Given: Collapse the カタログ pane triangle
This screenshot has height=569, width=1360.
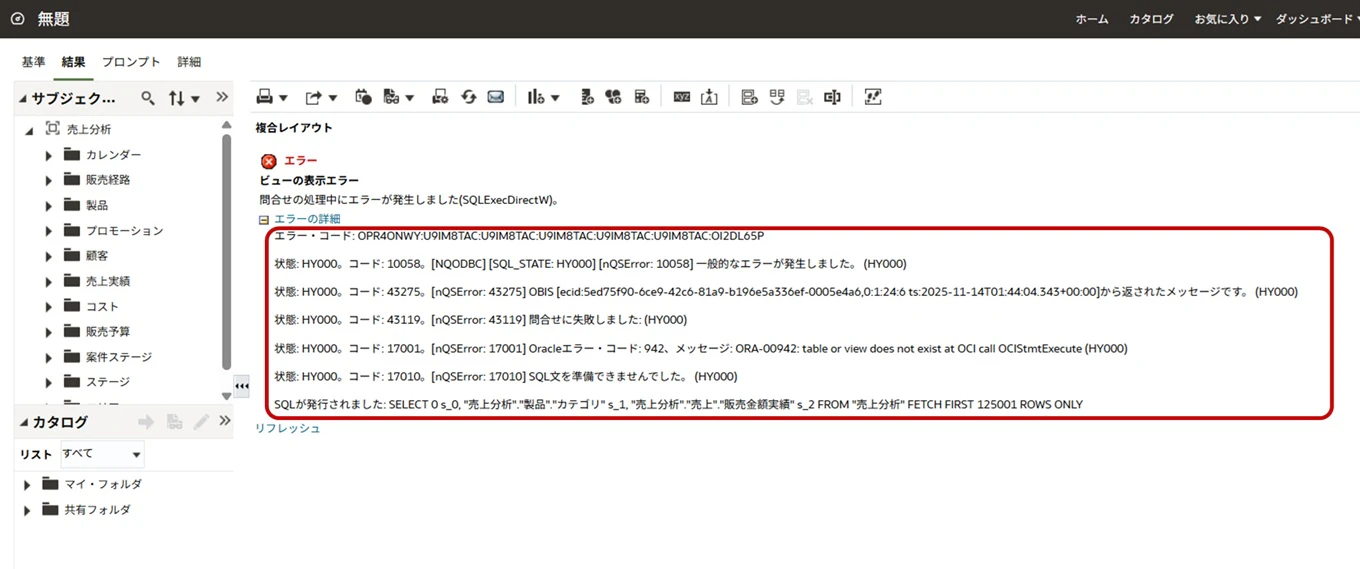Looking at the screenshot, I should [x=24, y=423].
